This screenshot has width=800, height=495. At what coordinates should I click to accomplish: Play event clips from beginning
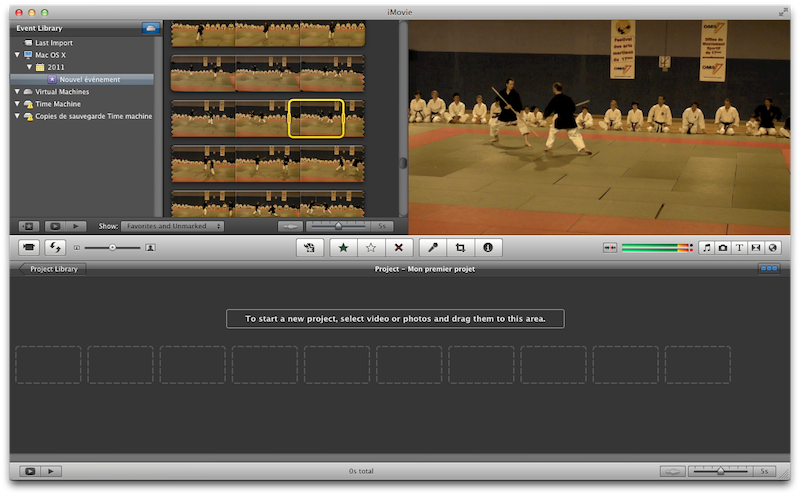76,226
